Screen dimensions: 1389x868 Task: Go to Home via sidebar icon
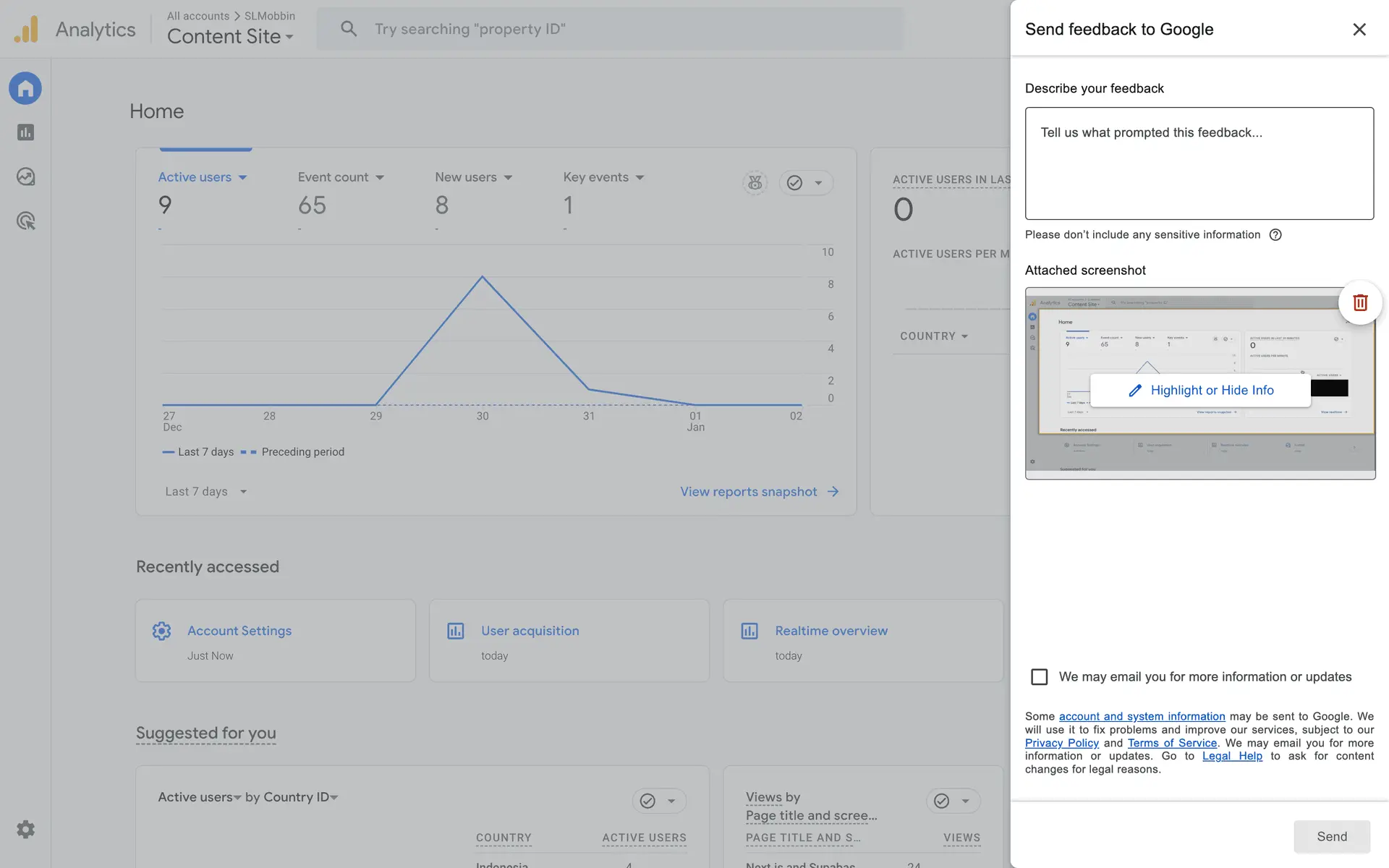(25, 88)
